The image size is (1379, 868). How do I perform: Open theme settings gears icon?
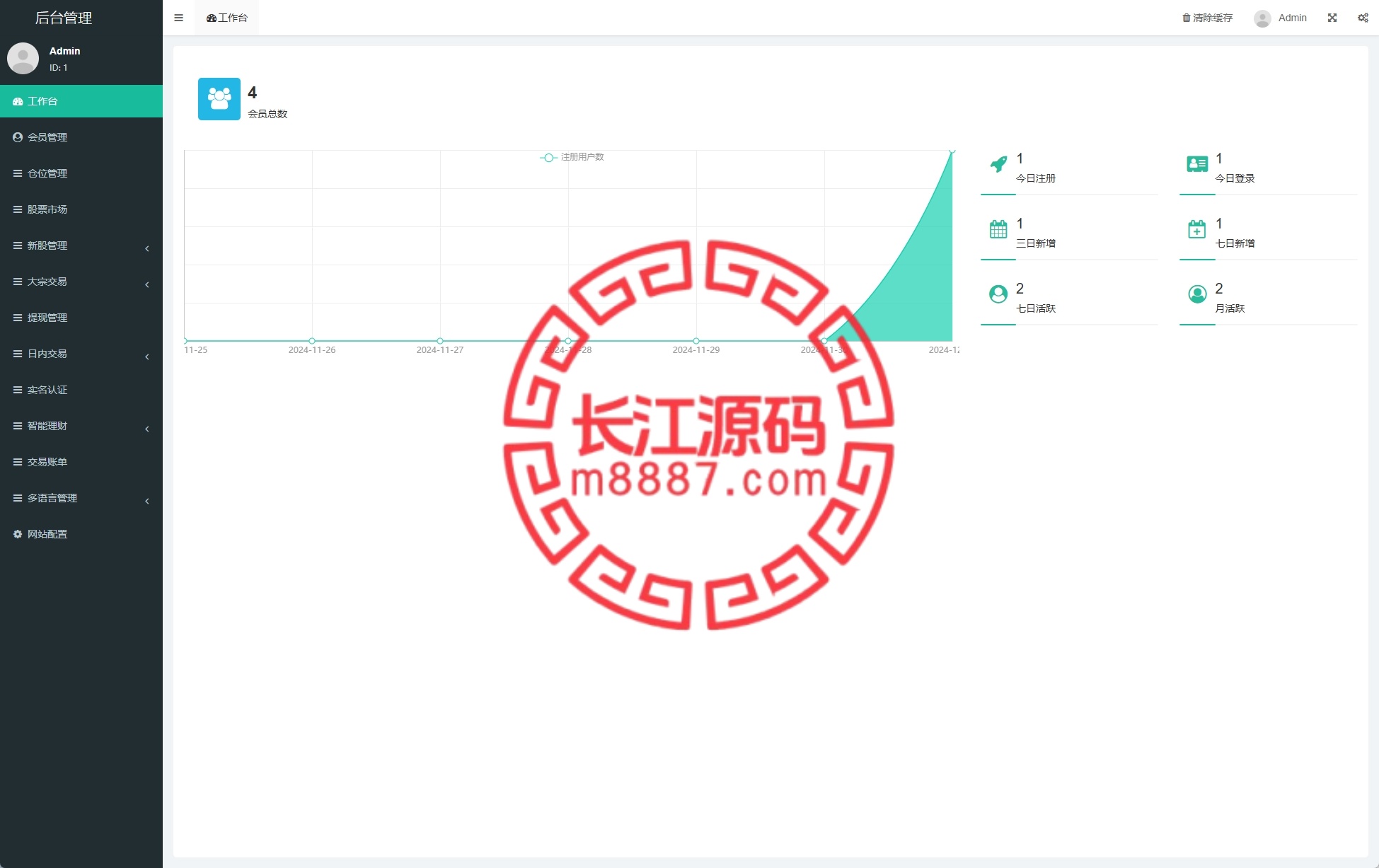(1363, 18)
